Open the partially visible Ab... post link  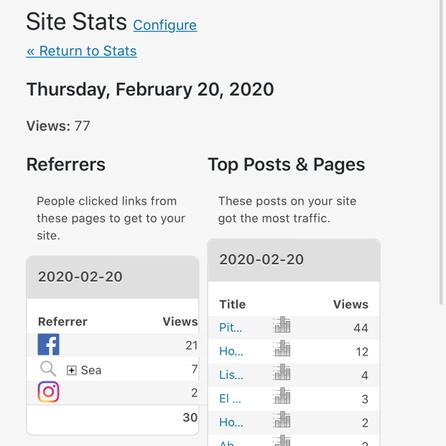[227, 443]
